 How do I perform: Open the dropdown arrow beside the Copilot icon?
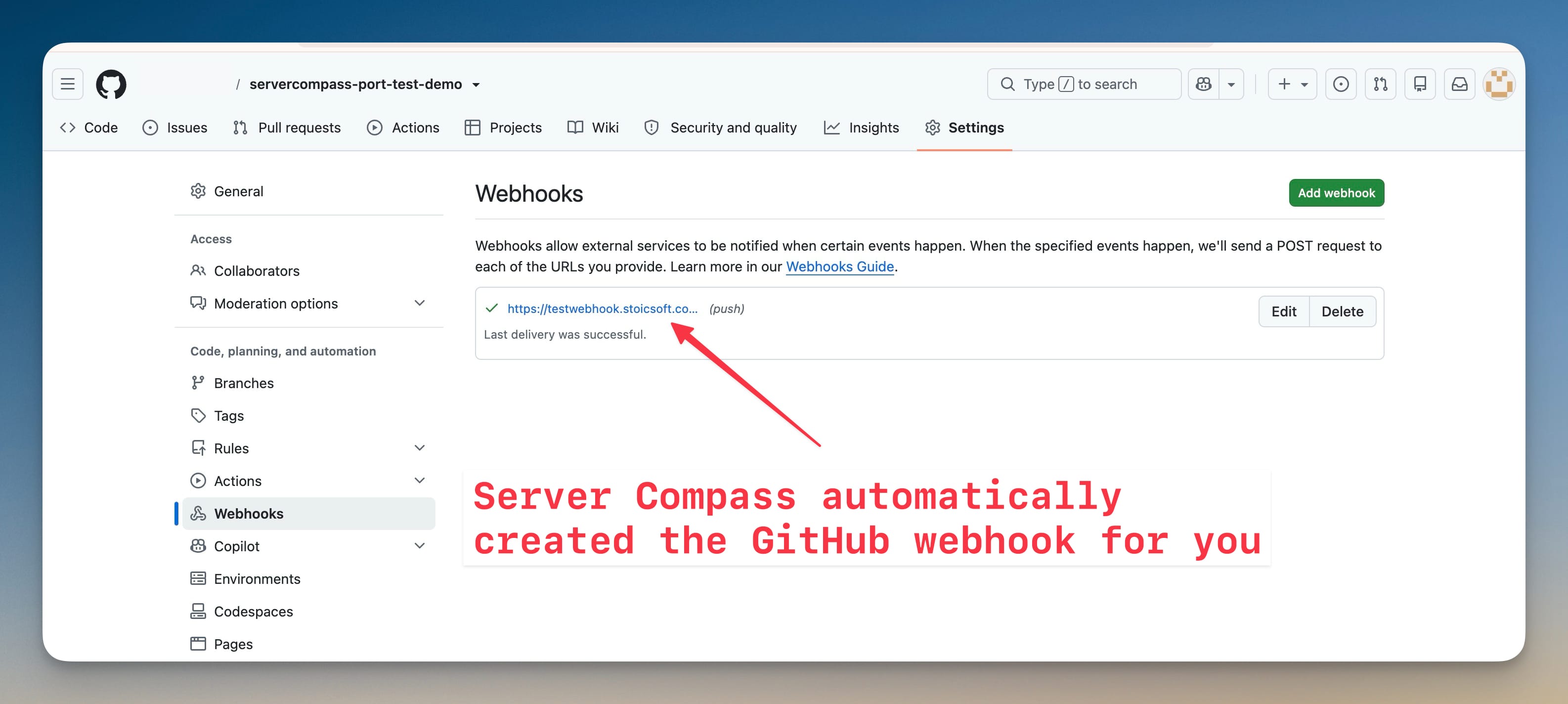click(1231, 84)
